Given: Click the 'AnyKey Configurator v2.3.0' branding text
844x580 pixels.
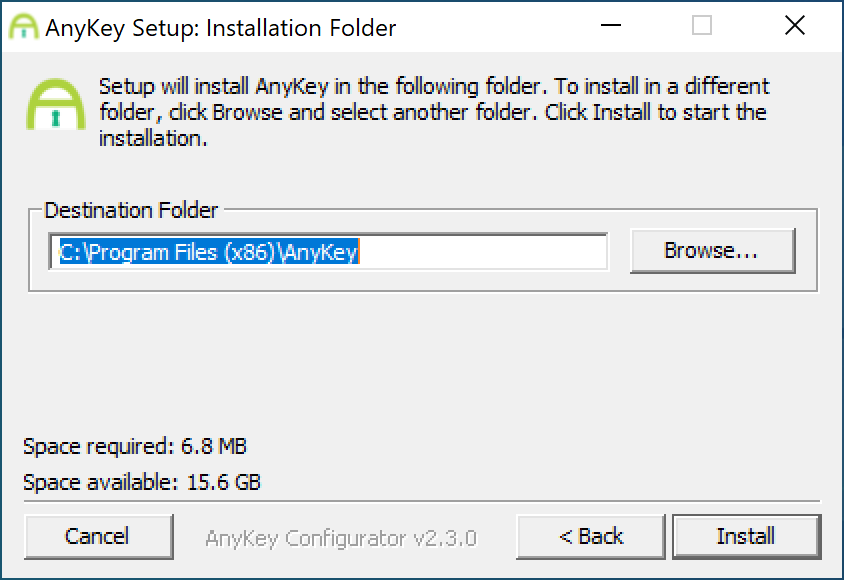Looking at the screenshot, I should 341,538.
